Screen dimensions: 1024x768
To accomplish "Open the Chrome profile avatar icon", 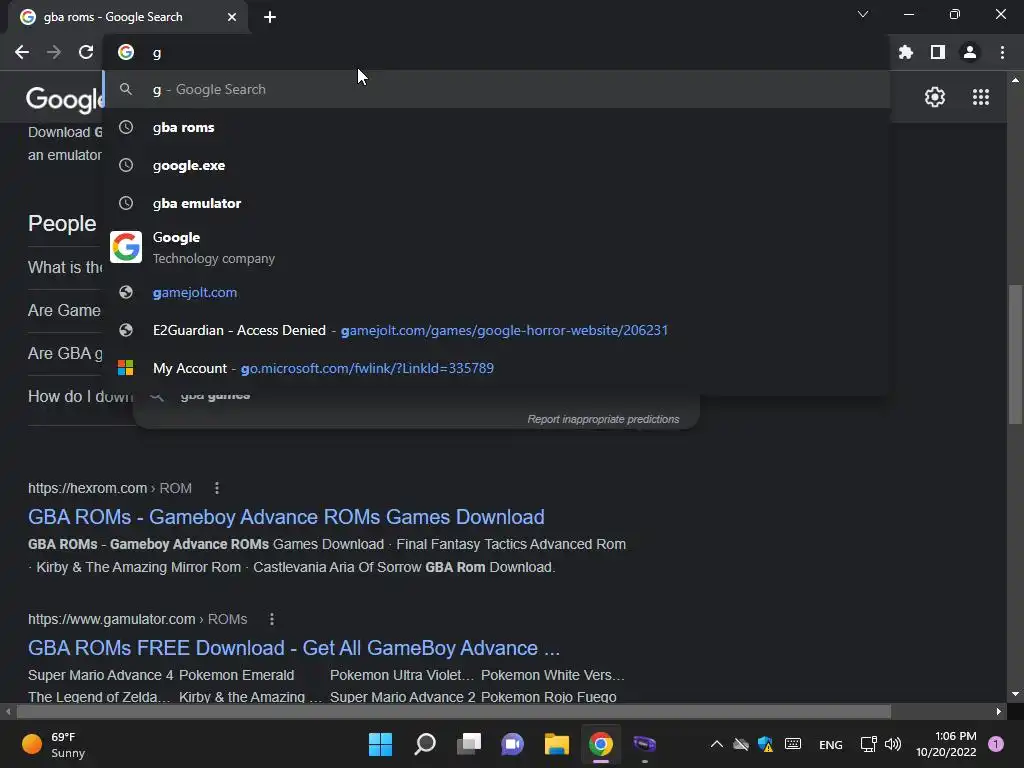I will [x=970, y=52].
